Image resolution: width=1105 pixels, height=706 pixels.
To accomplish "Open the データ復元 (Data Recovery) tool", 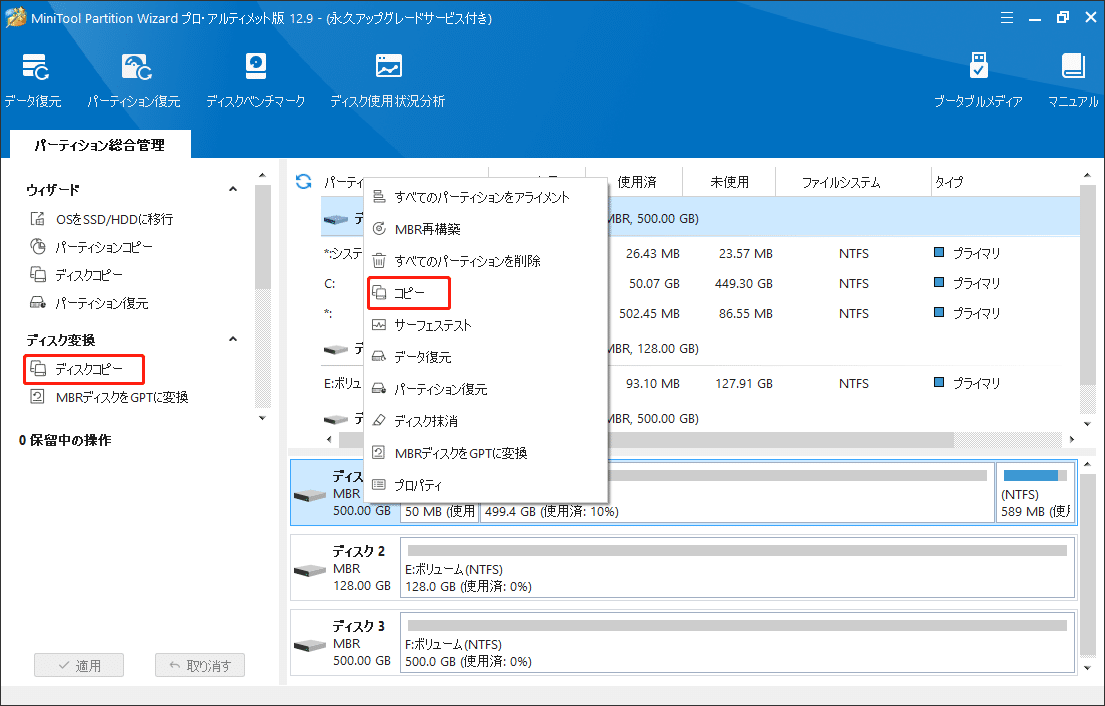I will 35,78.
